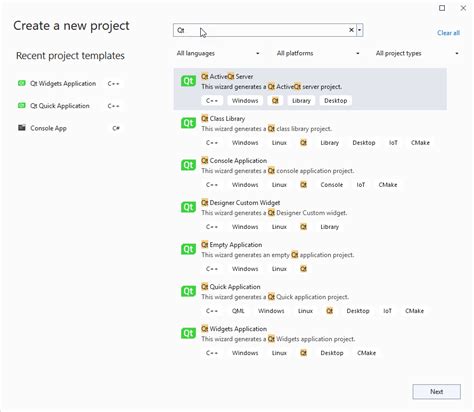
Task: Click the Windows tag on Designer Custom Widget
Action: (x=245, y=227)
